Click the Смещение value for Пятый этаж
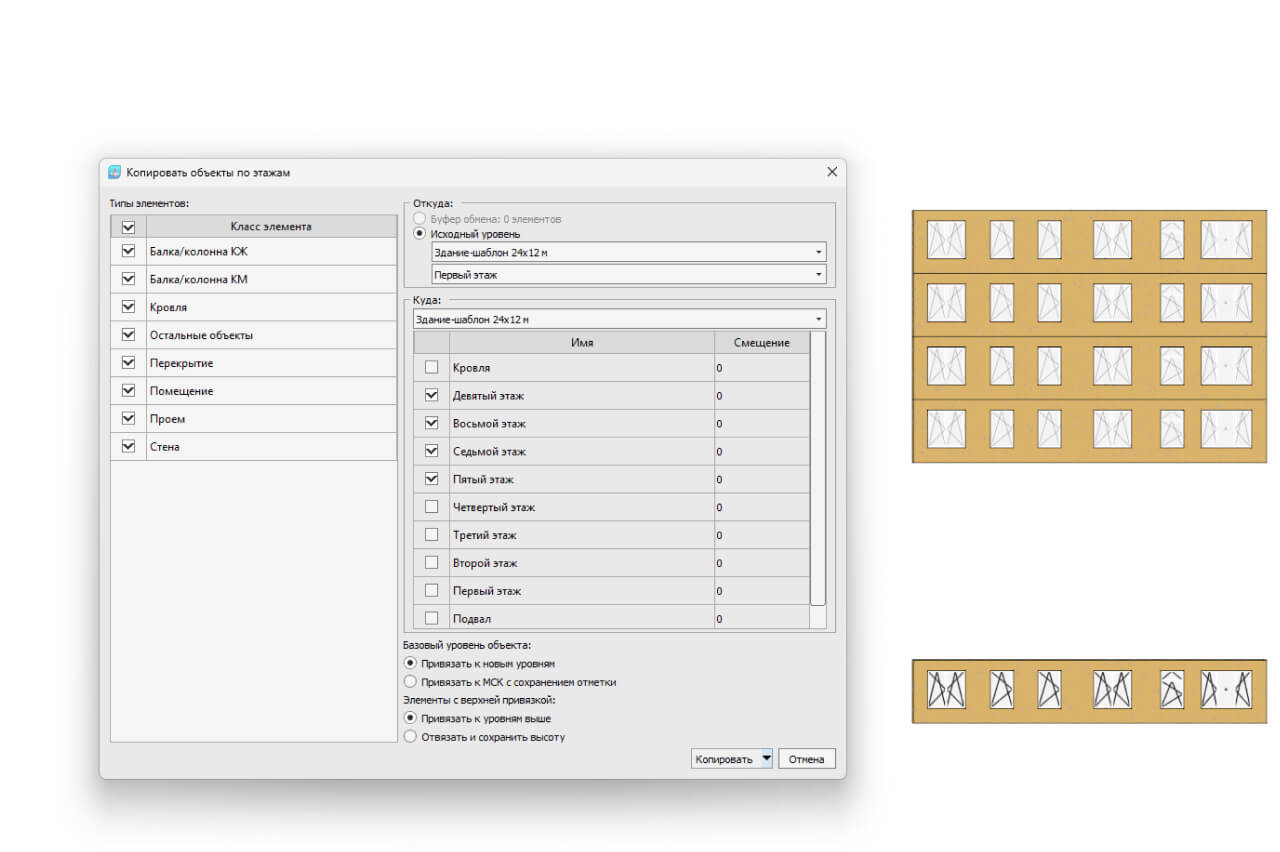This screenshot has height=852, width=1280. [762, 480]
